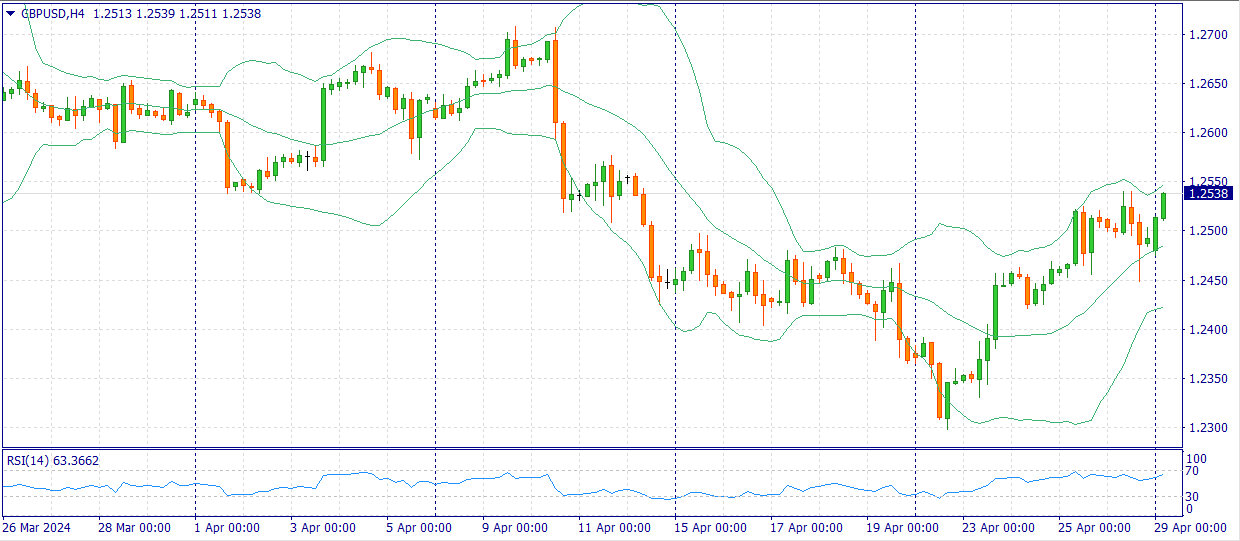Click the 29 Apr 00:00 time label

[x=1190, y=528]
